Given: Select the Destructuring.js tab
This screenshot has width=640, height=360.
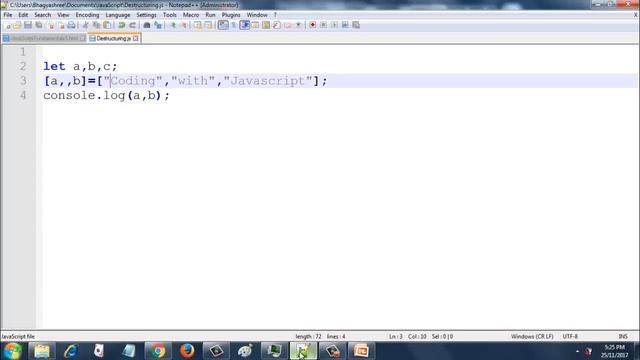Looking at the screenshot, I should coord(114,38).
